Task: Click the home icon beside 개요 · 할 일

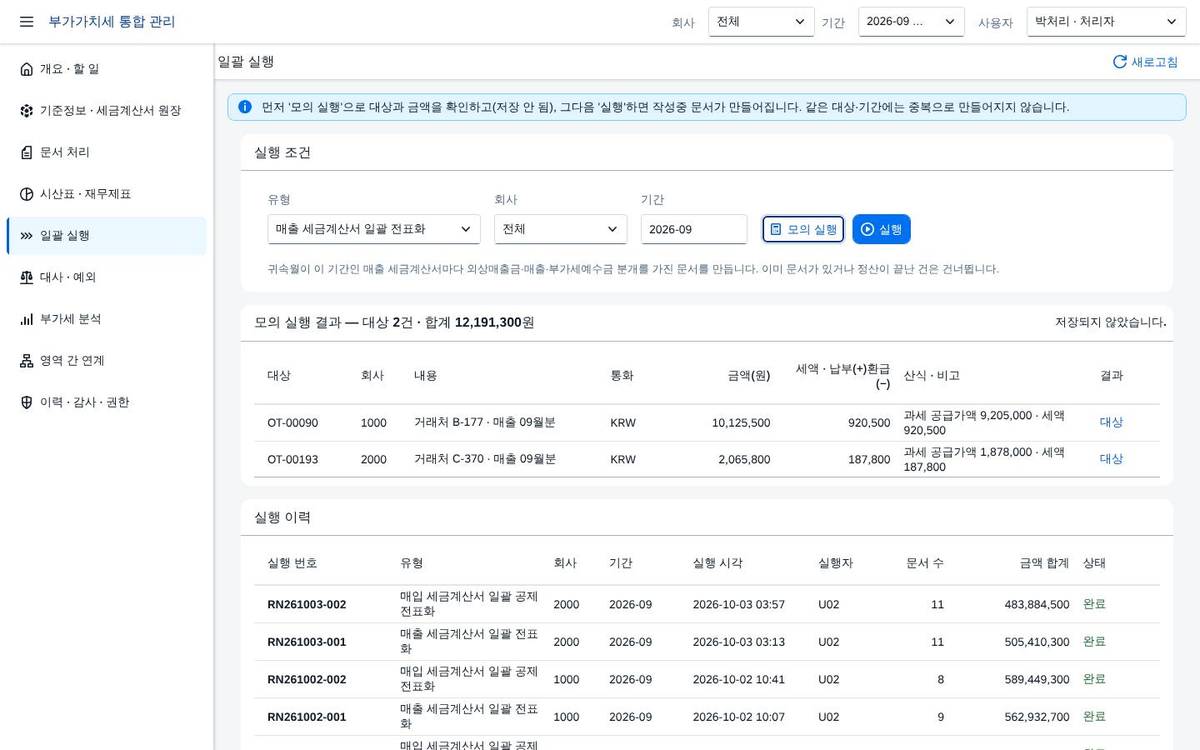Action: coord(27,69)
